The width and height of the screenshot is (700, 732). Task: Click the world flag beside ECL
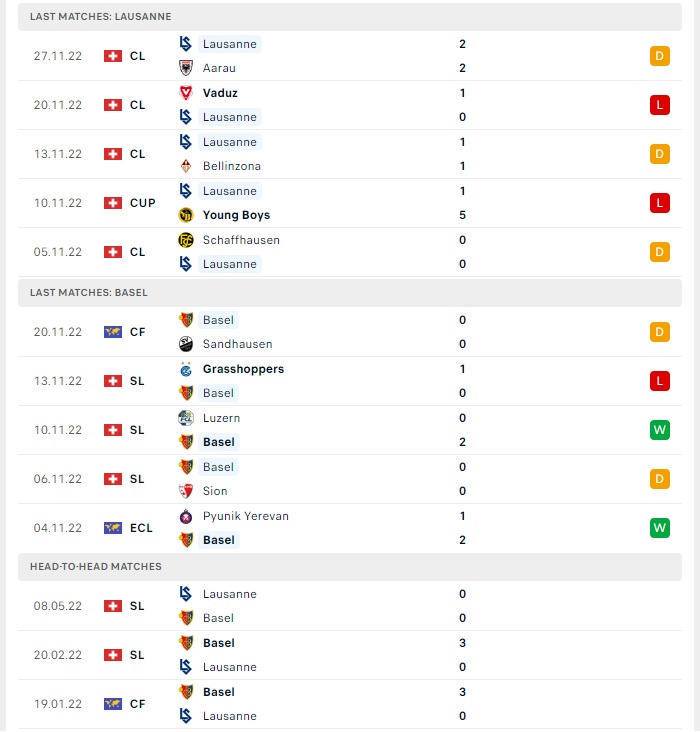point(113,528)
